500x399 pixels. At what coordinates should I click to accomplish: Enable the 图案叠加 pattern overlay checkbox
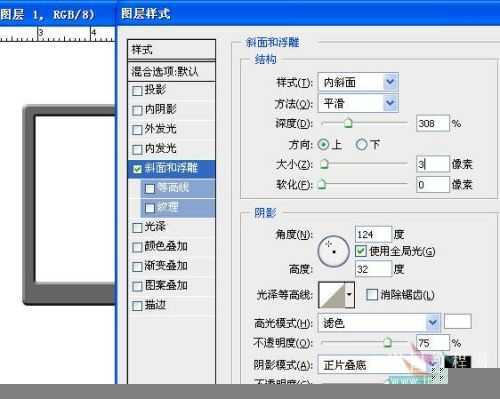pos(137,287)
